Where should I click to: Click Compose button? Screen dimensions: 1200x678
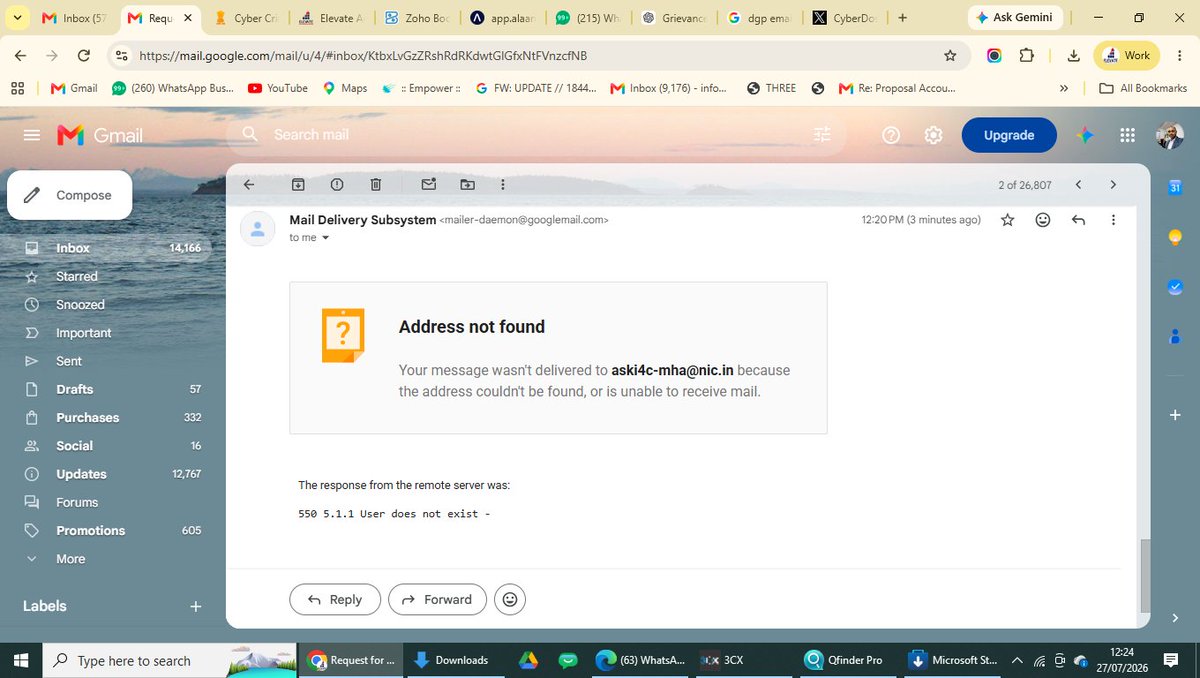(x=70, y=195)
